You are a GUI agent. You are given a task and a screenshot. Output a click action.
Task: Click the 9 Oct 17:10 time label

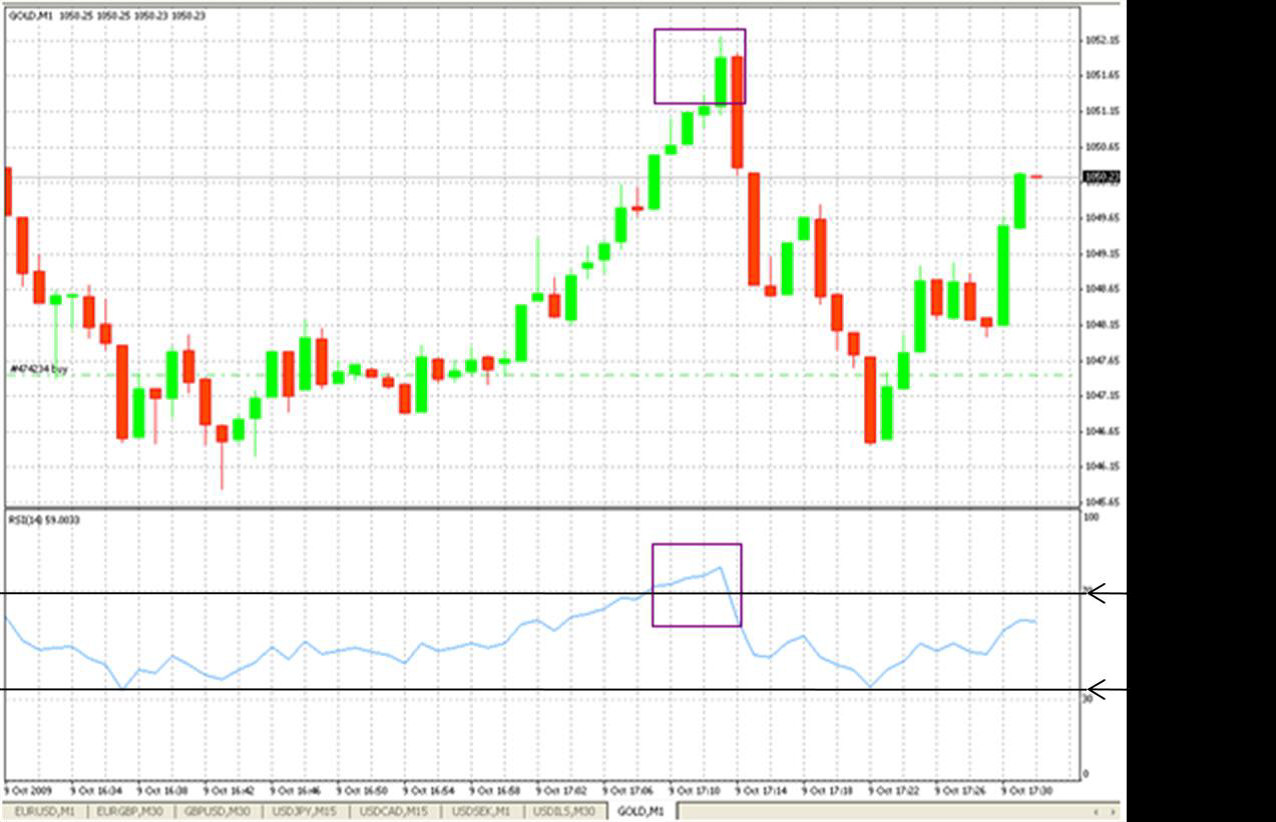[x=693, y=790]
